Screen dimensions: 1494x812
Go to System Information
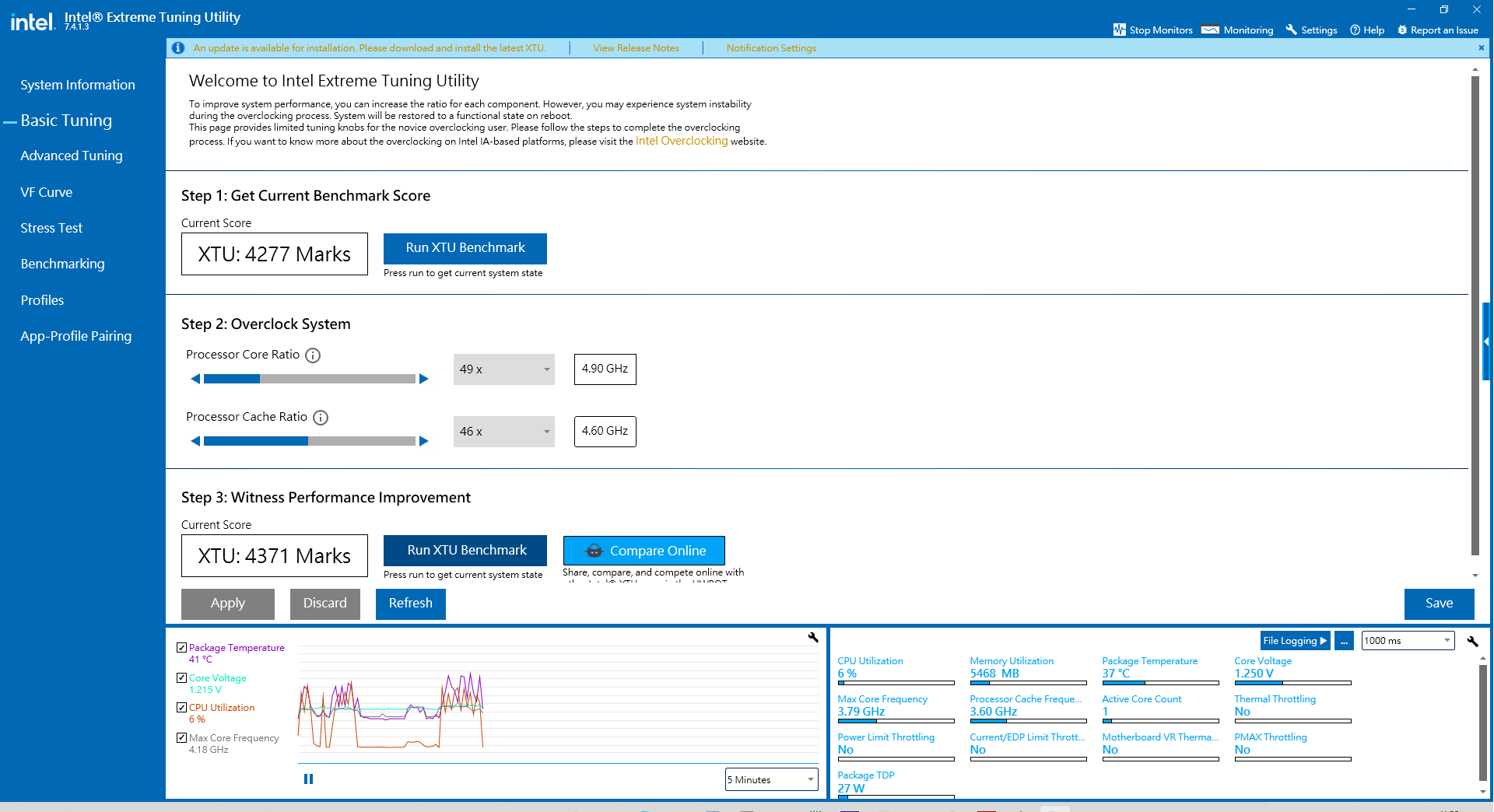78,85
